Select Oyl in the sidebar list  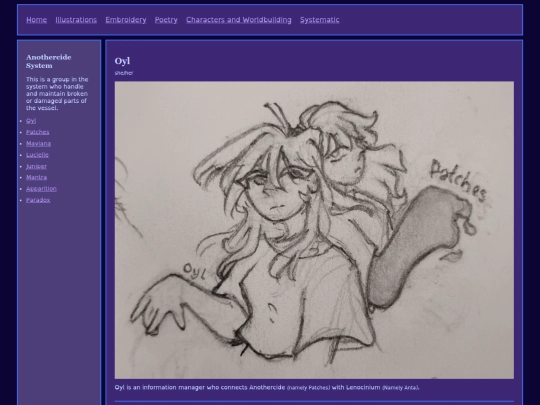(31, 121)
